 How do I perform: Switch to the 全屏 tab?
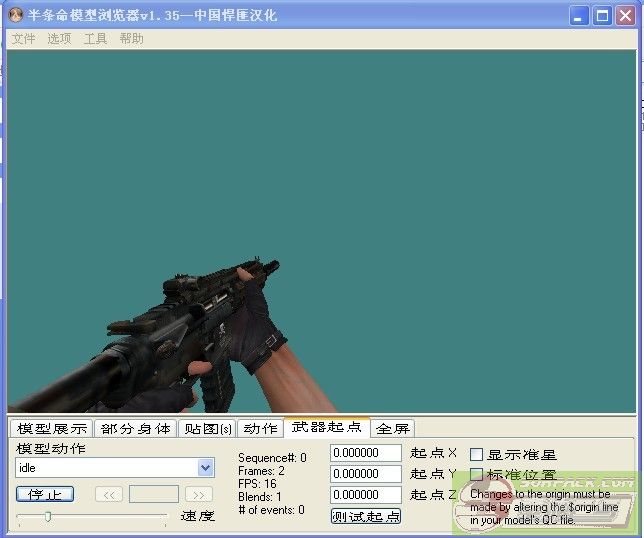click(393, 428)
